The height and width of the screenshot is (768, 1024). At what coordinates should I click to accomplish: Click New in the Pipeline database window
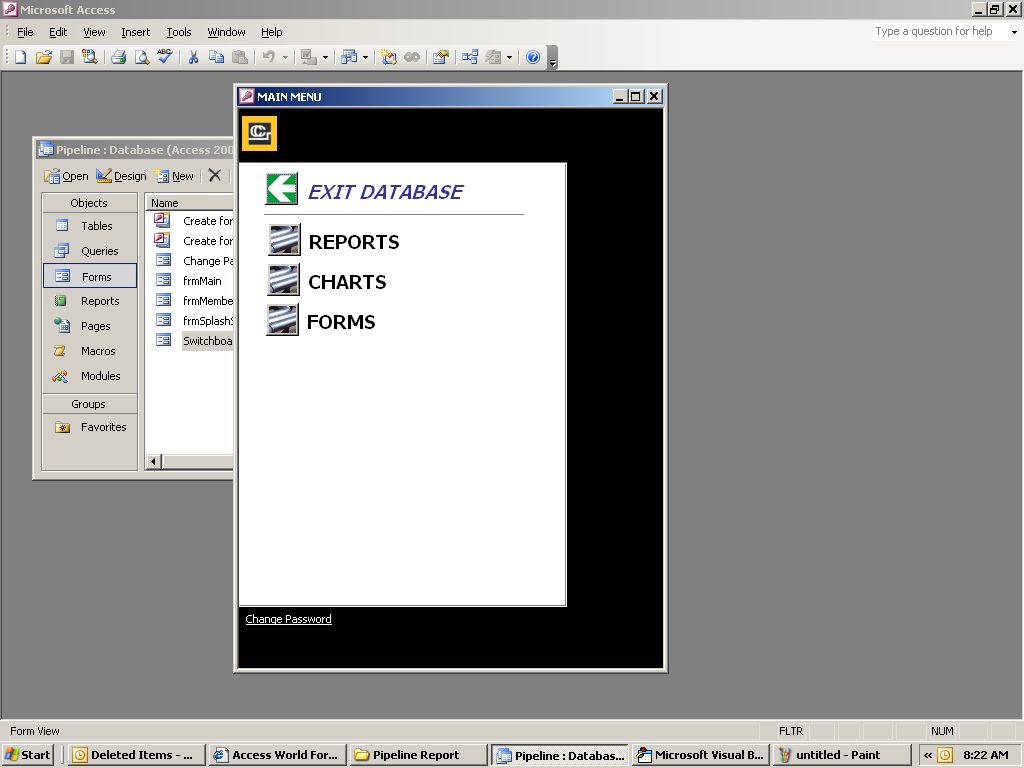(x=174, y=176)
